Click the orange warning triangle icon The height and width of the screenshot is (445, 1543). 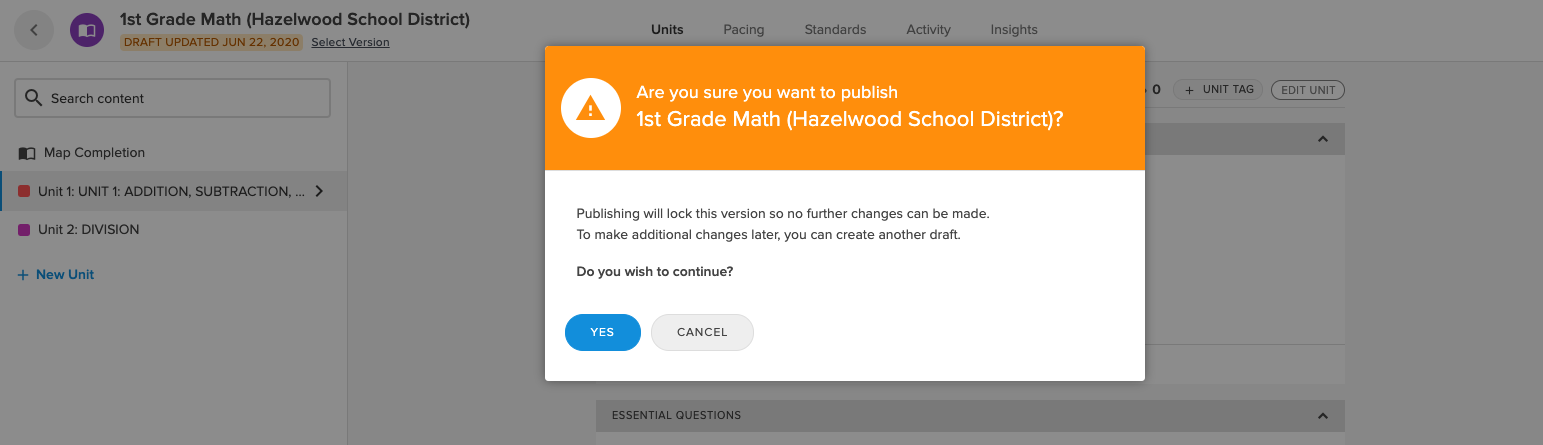591,108
